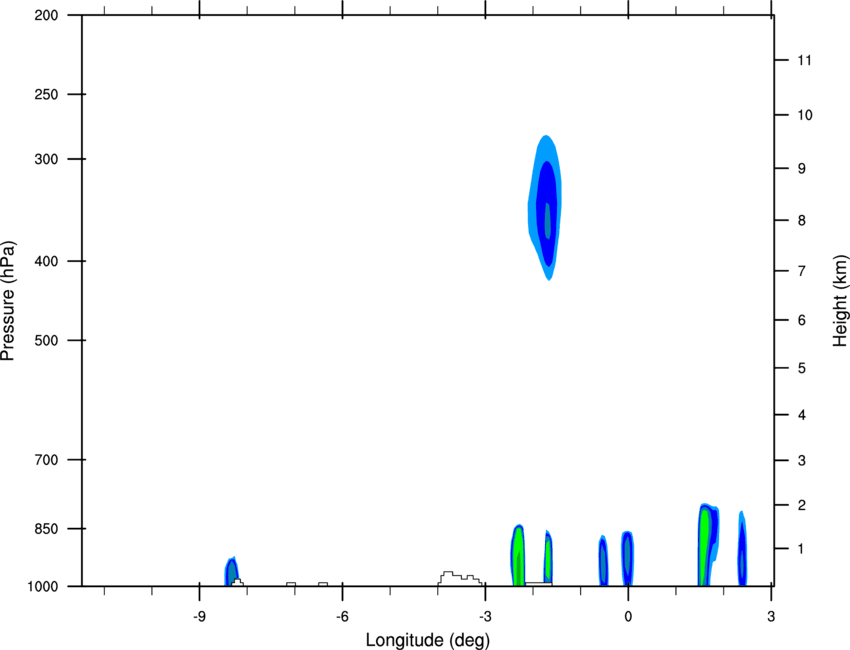Screen dimensions: 850x650
Task: Click the 'Height (km)' axis title
Action: 840,300
